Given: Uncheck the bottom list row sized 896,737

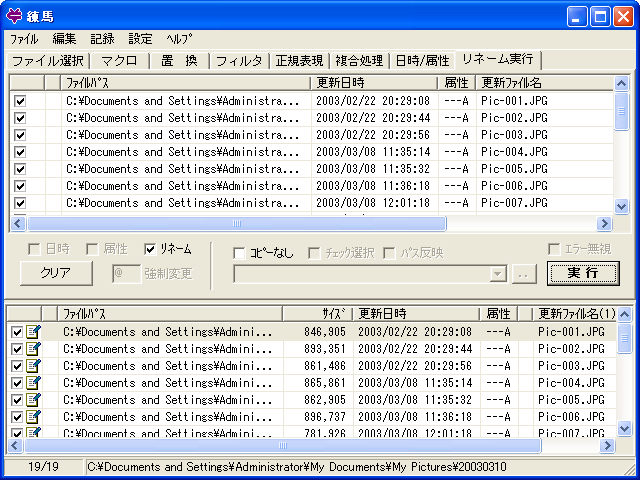Looking at the screenshot, I should 17,418.
